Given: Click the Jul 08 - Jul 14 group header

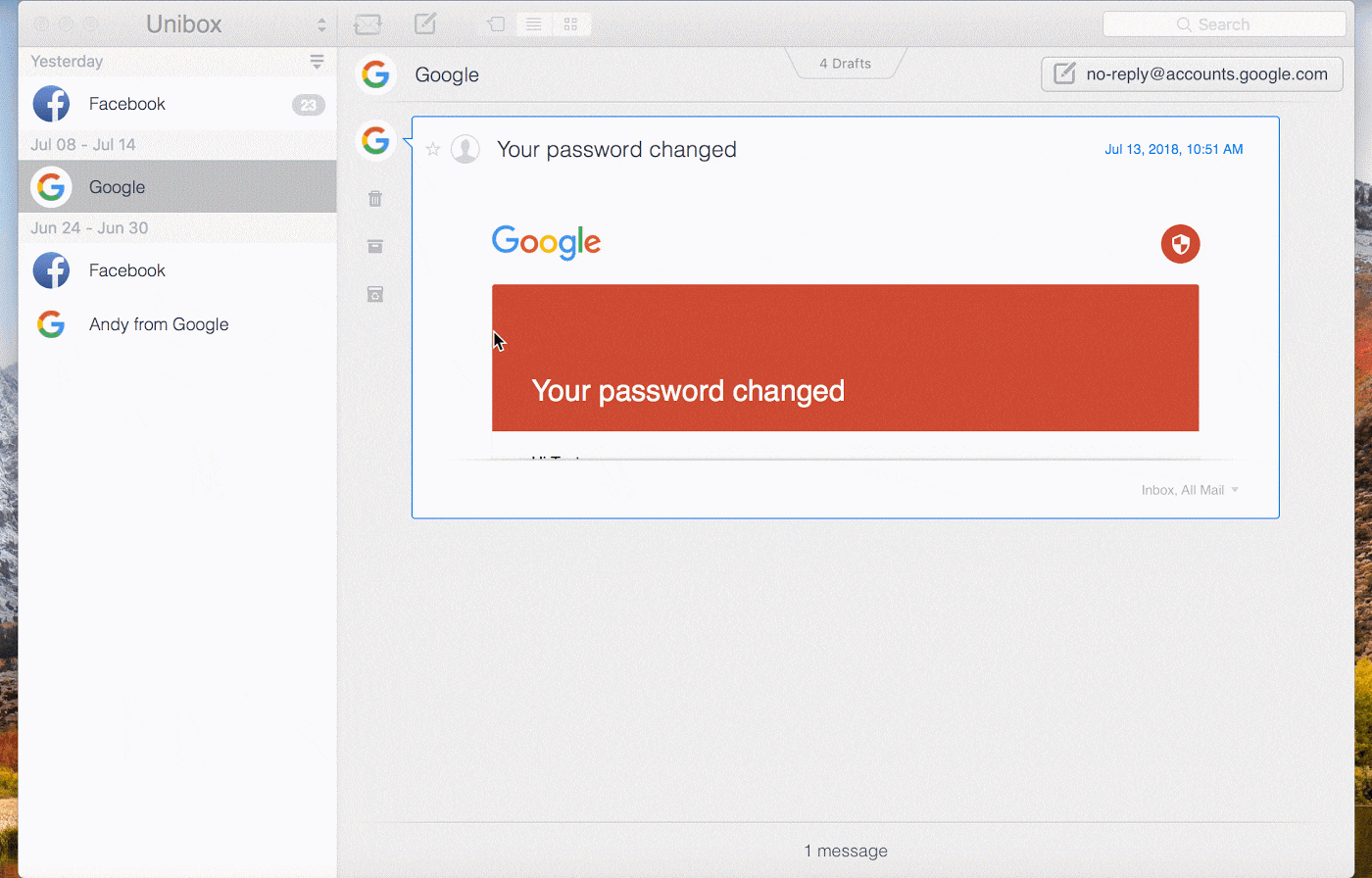Looking at the screenshot, I should (83, 145).
